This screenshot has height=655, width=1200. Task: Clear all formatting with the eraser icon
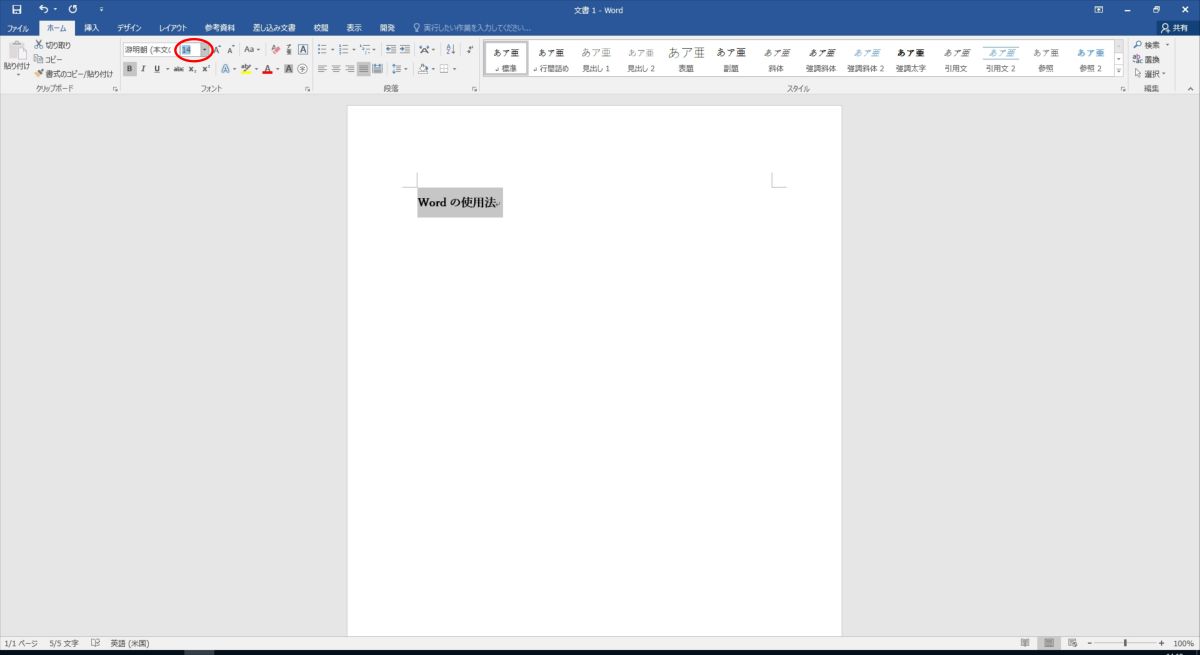tap(275, 49)
